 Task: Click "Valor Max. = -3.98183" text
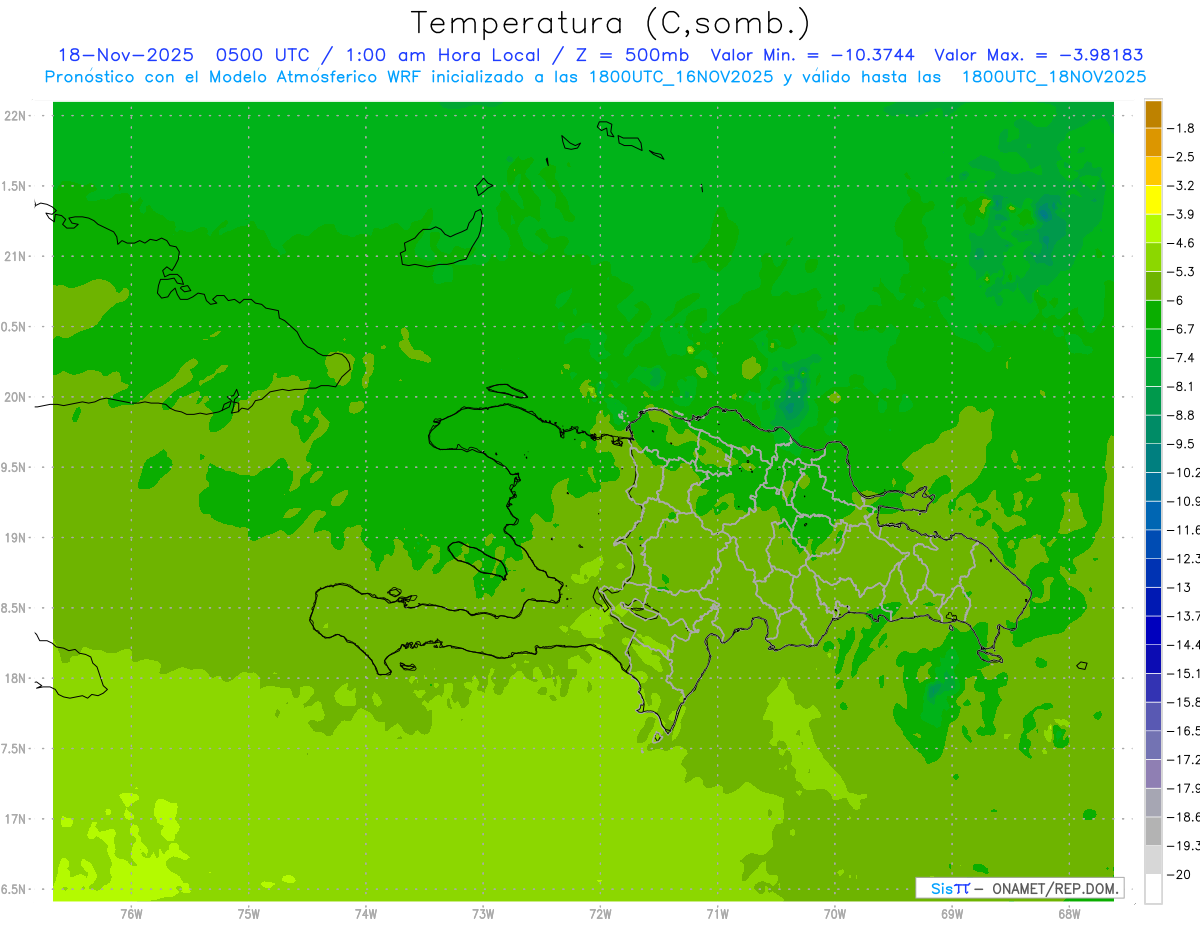[1038, 55]
